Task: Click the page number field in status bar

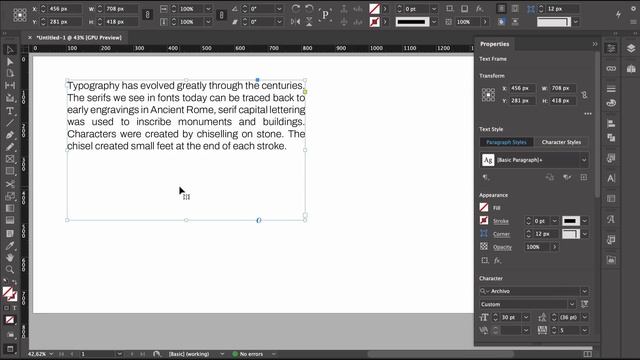Action: [98, 354]
